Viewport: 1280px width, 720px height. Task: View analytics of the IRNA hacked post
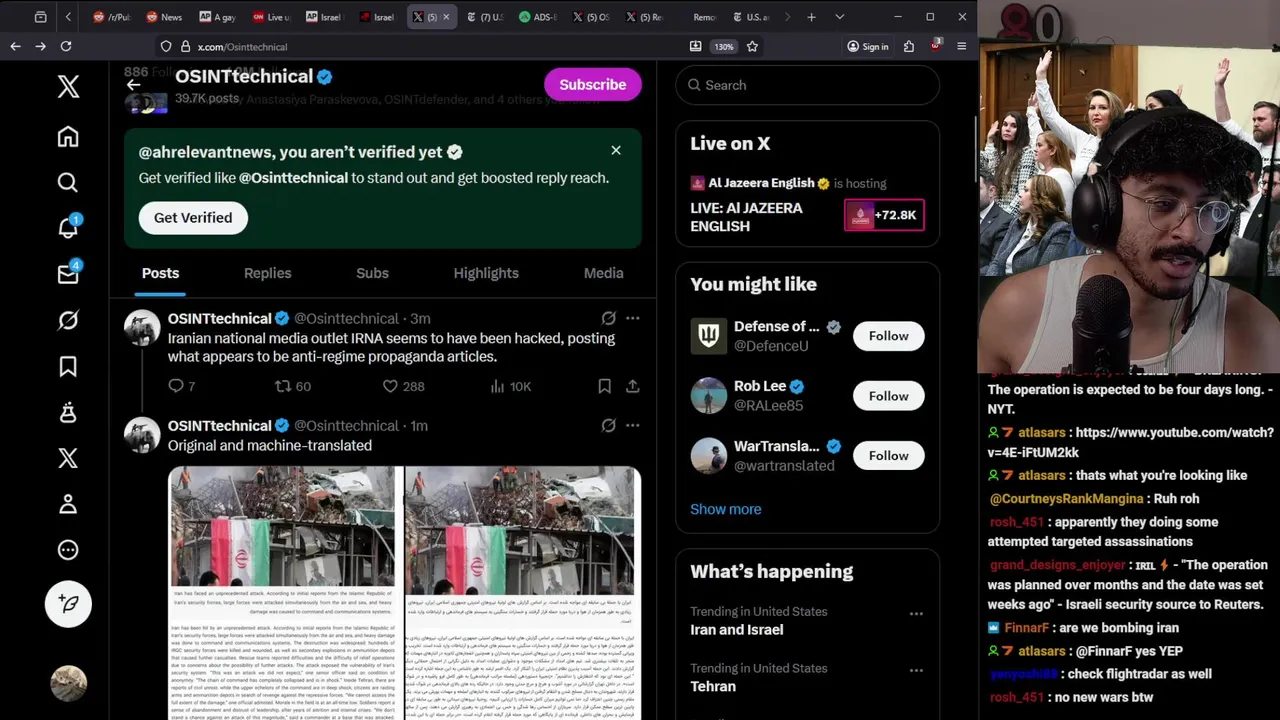point(510,386)
